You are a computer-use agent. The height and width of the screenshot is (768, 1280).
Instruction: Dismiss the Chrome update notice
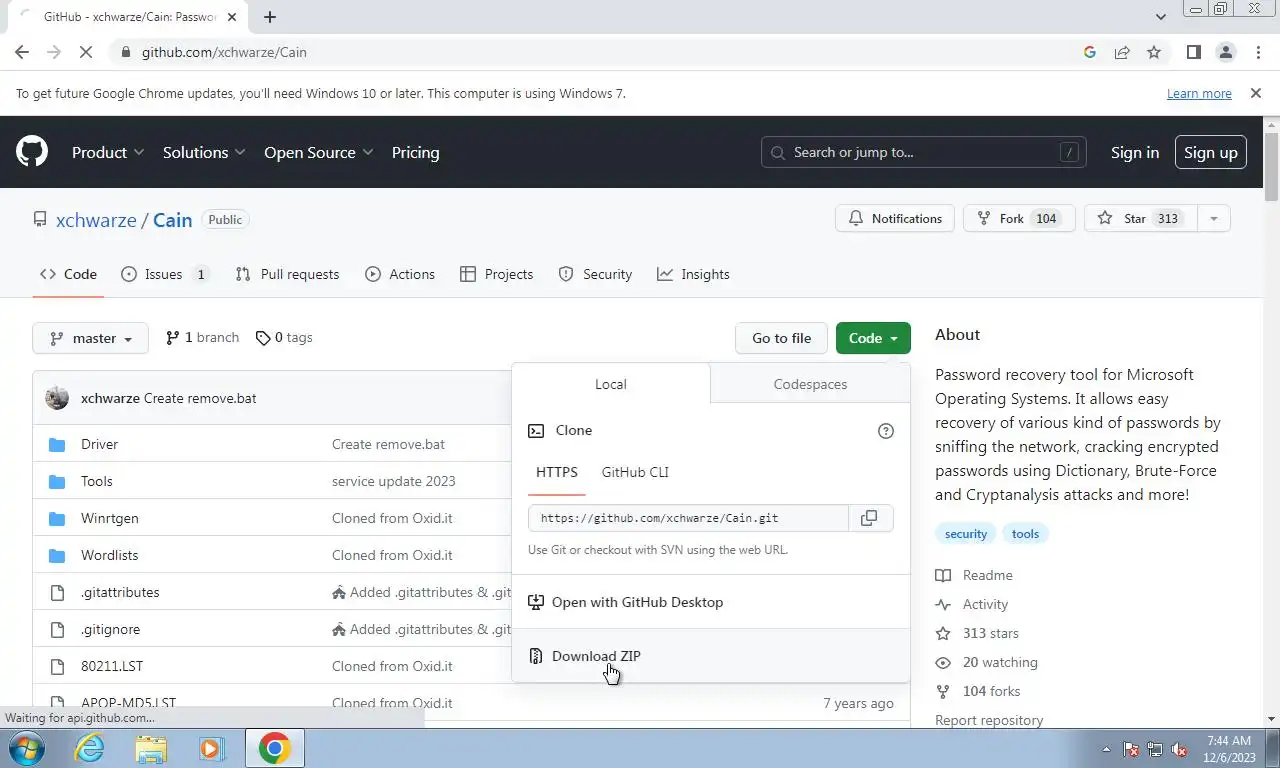1255,93
